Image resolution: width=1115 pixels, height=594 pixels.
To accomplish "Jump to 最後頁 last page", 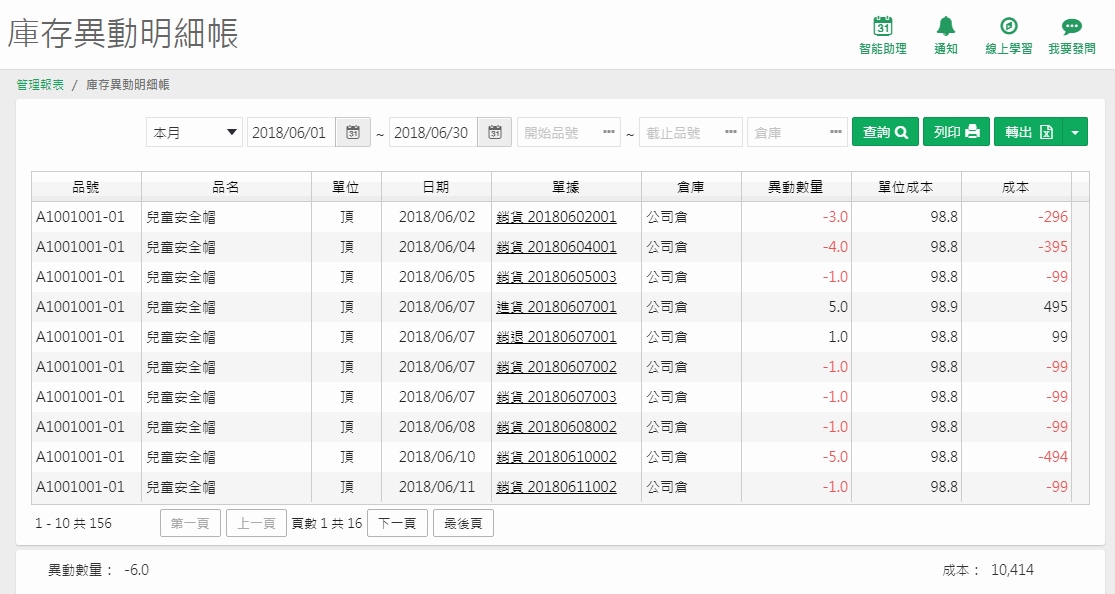I will [x=463, y=524].
